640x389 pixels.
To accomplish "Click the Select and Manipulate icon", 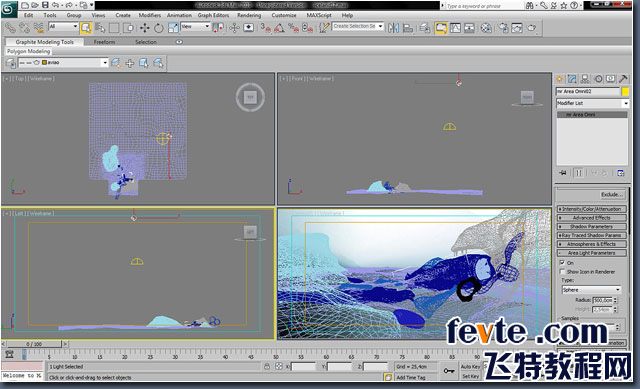I will (234, 28).
